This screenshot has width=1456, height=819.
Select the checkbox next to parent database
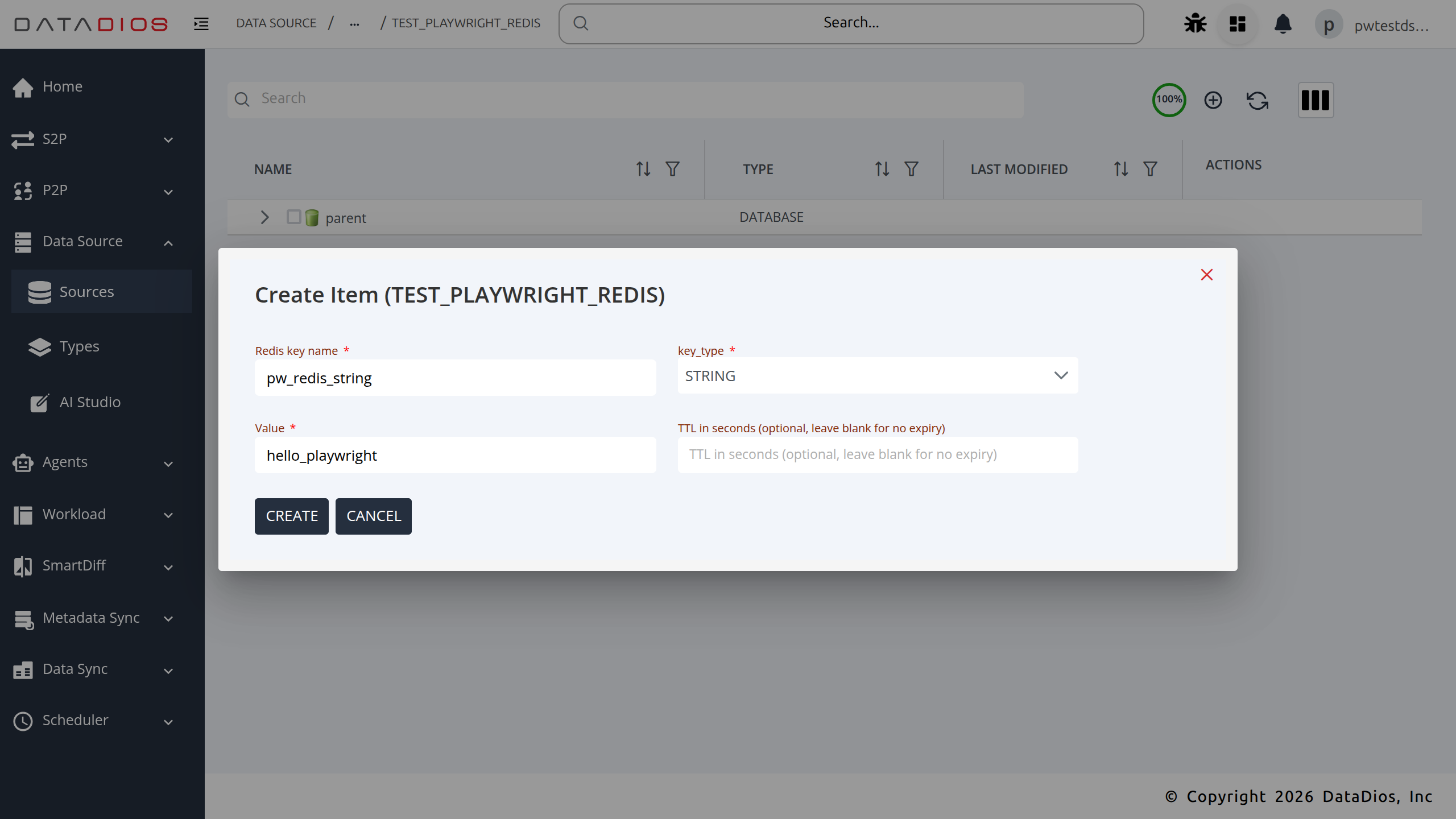pos(293,217)
